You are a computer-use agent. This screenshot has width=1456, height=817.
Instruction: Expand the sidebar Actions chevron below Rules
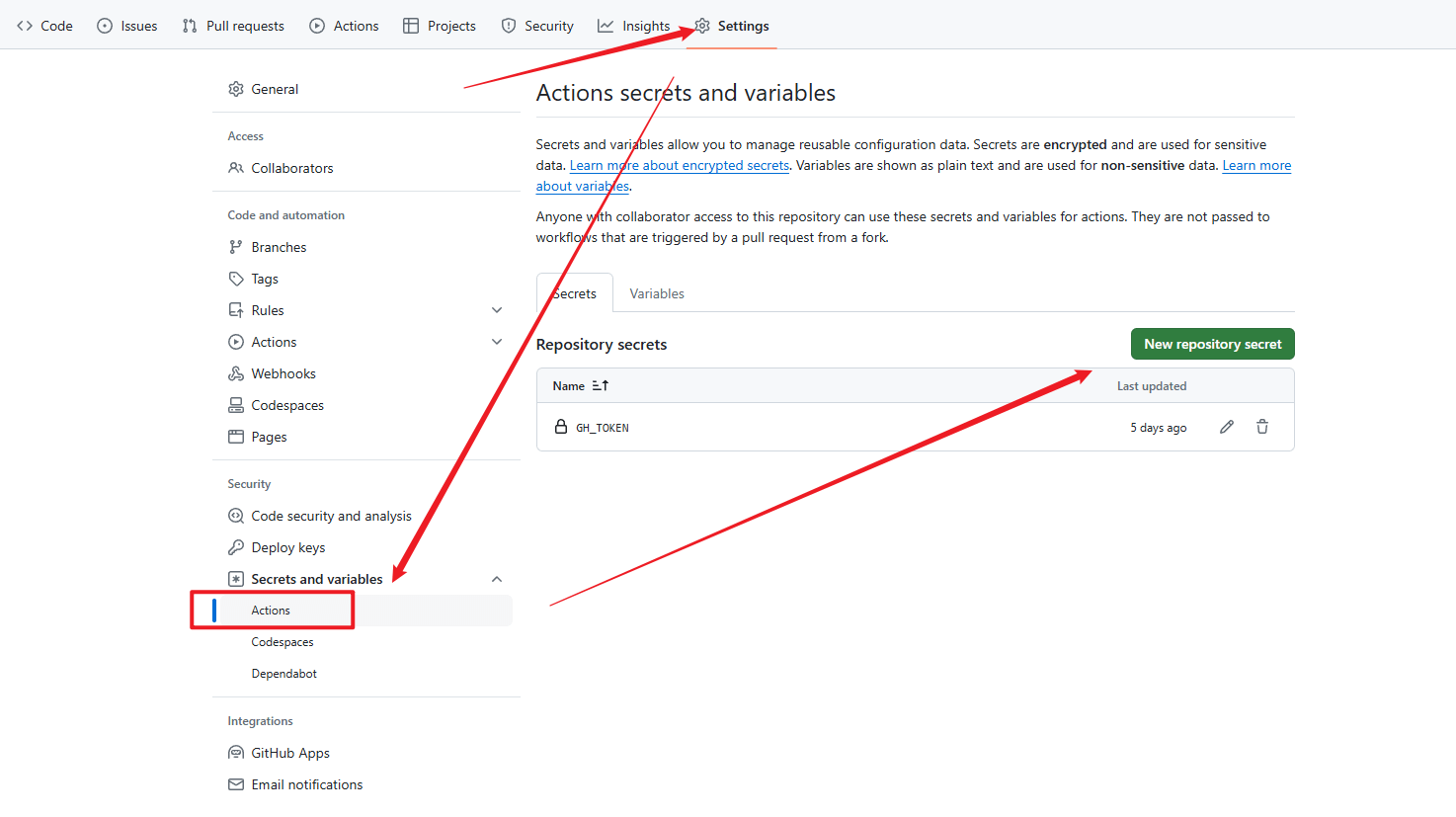(x=497, y=342)
